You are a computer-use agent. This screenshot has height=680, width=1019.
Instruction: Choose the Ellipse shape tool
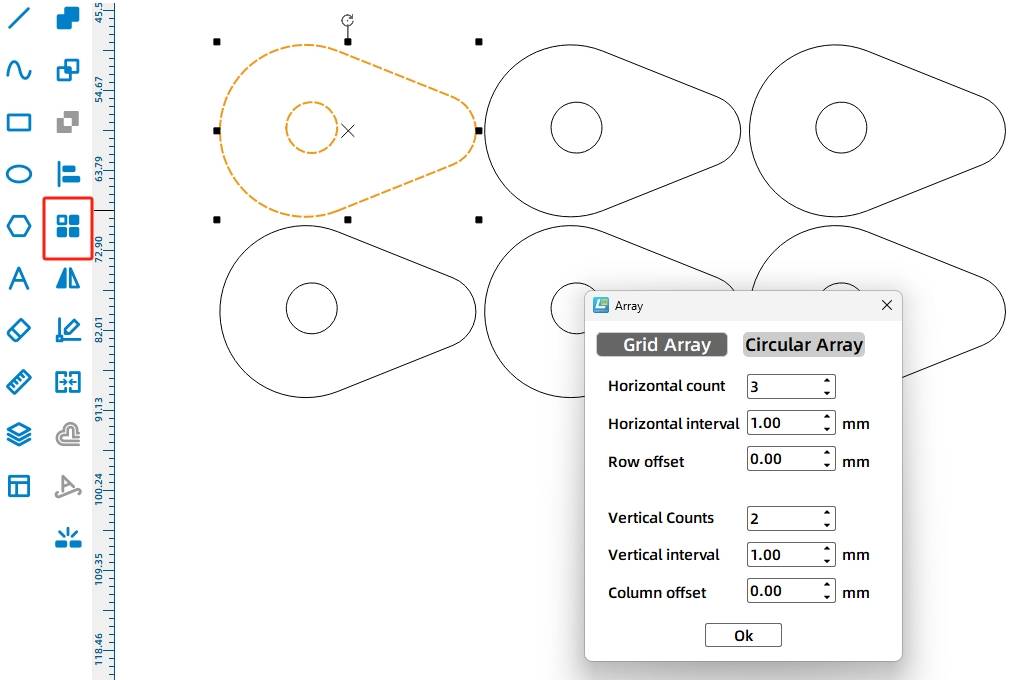click(x=19, y=174)
